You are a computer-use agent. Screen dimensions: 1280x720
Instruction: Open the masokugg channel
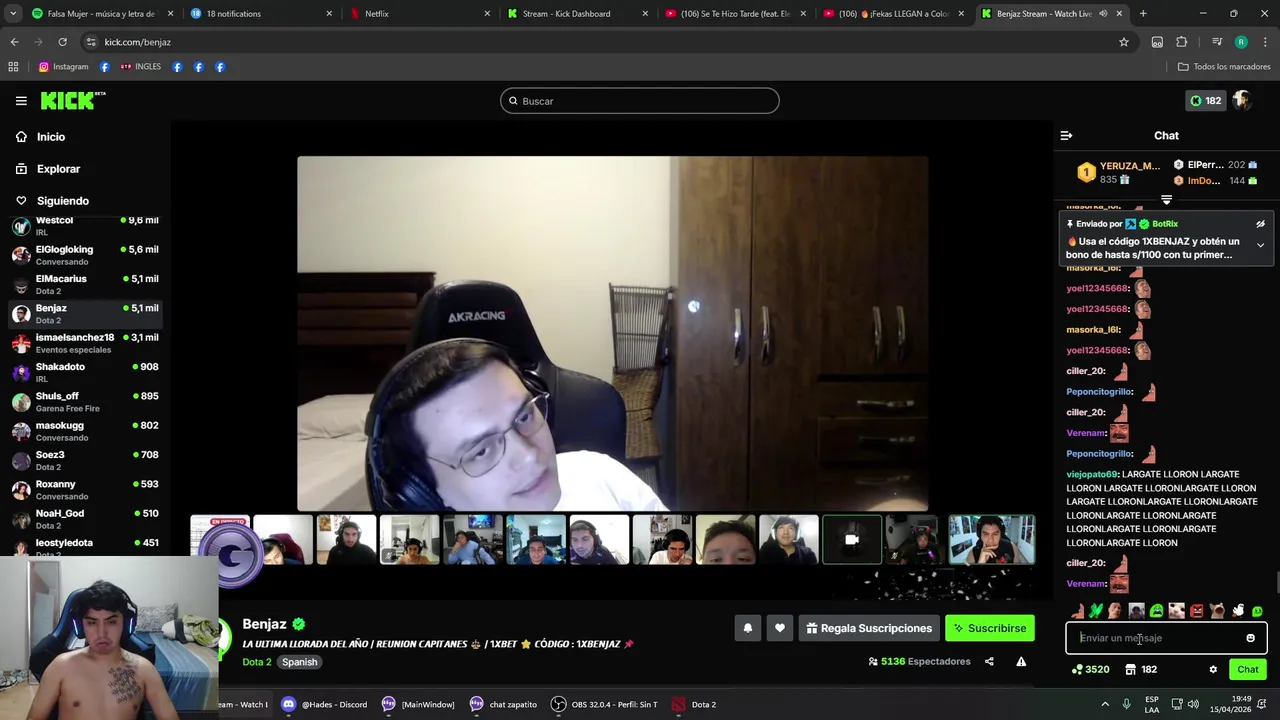tap(85, 431)
